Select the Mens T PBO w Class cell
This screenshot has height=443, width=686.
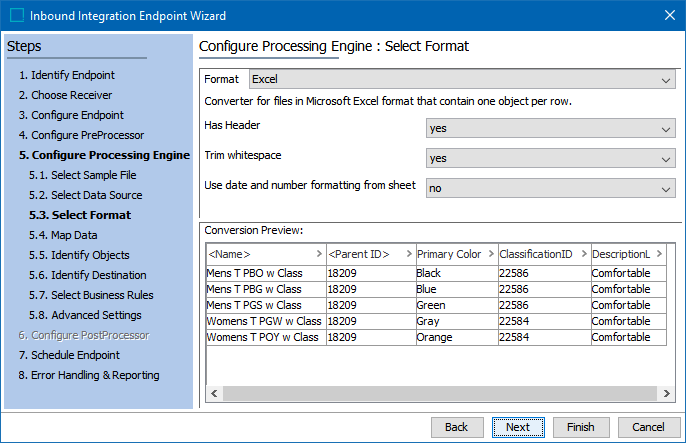click(265, 273)
